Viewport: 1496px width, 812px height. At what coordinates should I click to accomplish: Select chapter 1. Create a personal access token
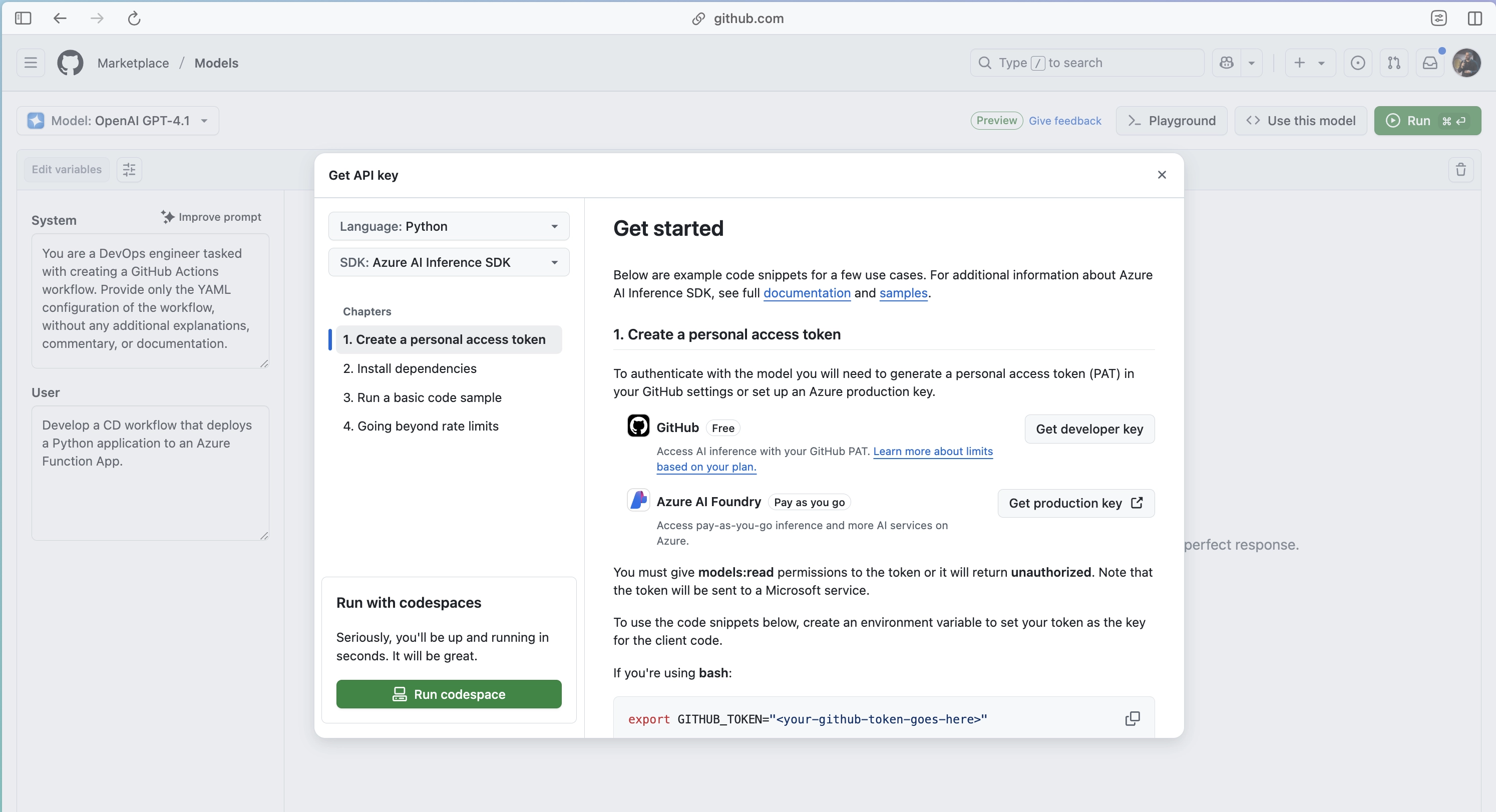click(448, 340)
